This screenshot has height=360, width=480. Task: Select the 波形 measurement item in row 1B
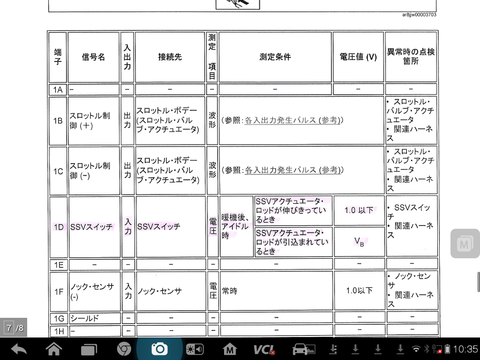pos(212,120)
